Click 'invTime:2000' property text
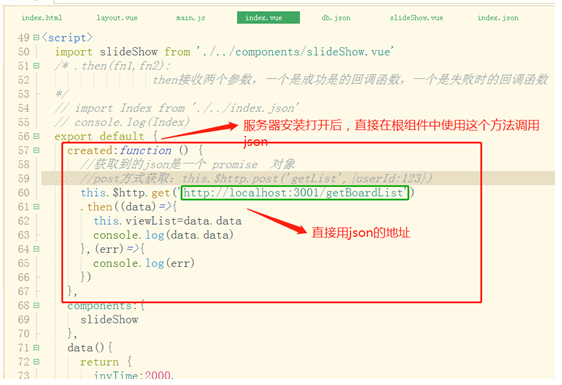Image resolution: width=562 pixels, height=385 pixels. click(132, 375)
